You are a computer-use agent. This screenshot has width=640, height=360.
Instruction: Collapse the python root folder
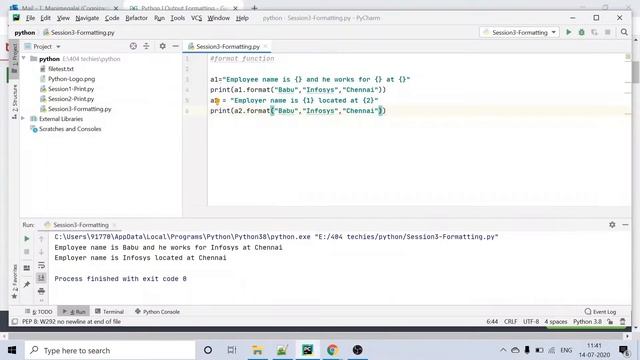pyautogui.click(x=24, y=59)
